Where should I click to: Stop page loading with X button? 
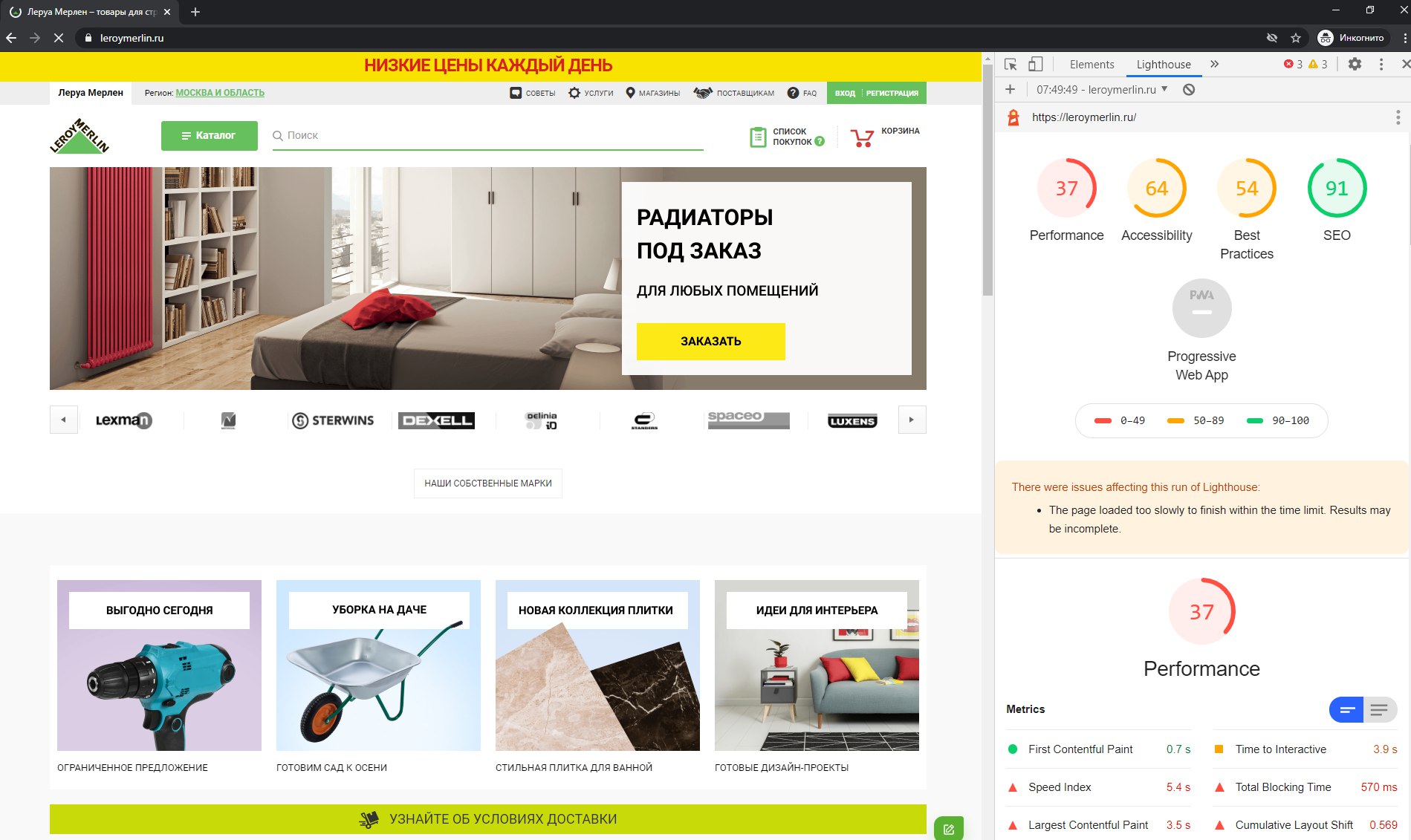59,38
